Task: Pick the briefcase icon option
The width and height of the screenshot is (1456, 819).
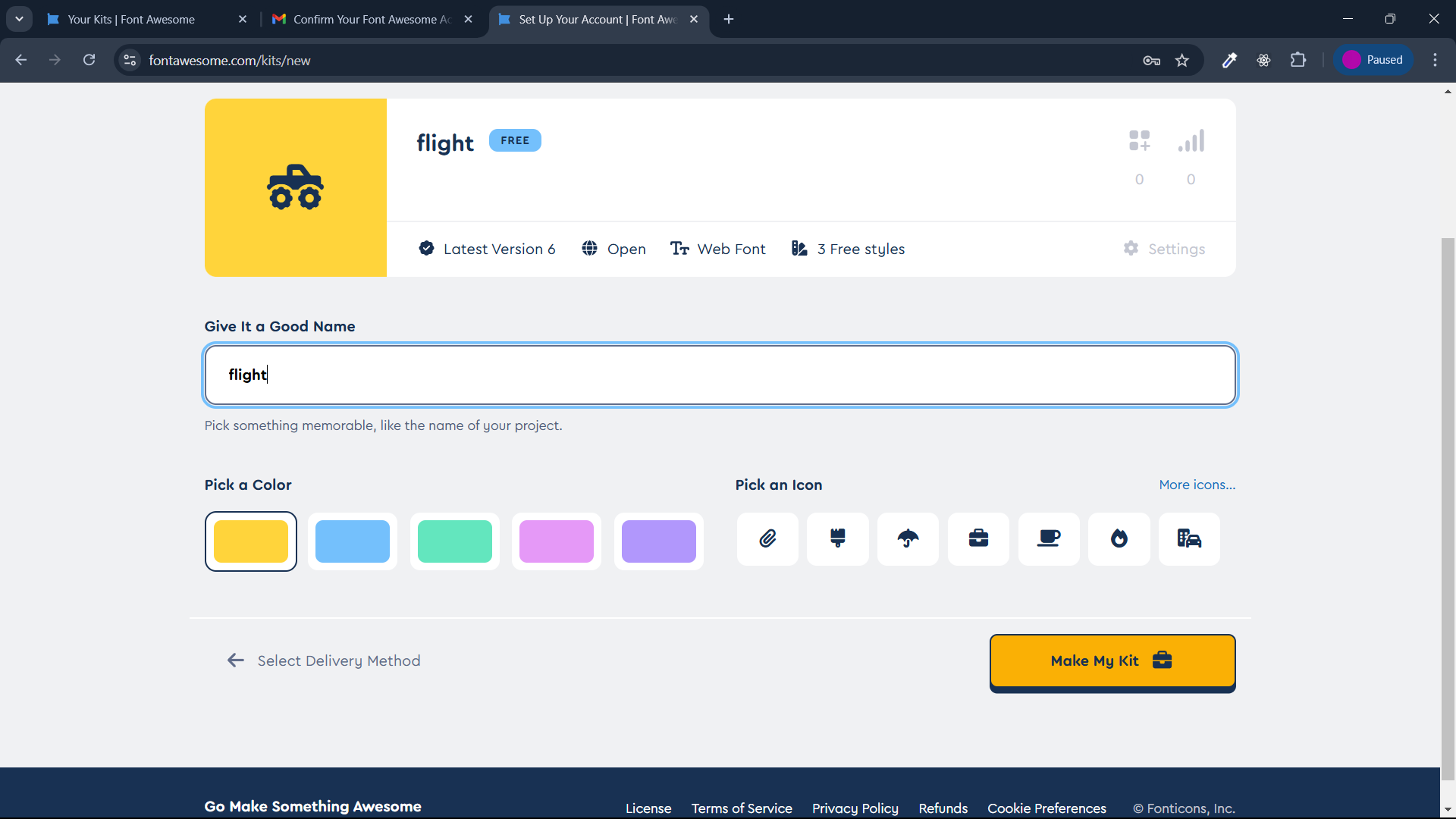Action: click(x=978, y=539)
